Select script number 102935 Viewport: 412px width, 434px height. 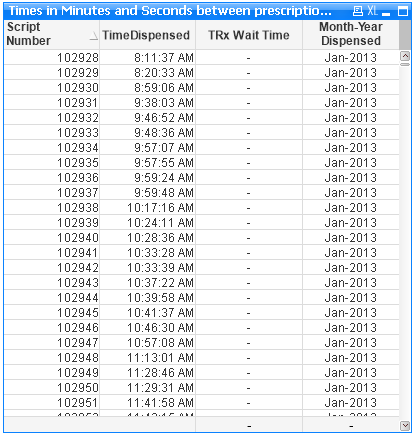coord(78,163)
